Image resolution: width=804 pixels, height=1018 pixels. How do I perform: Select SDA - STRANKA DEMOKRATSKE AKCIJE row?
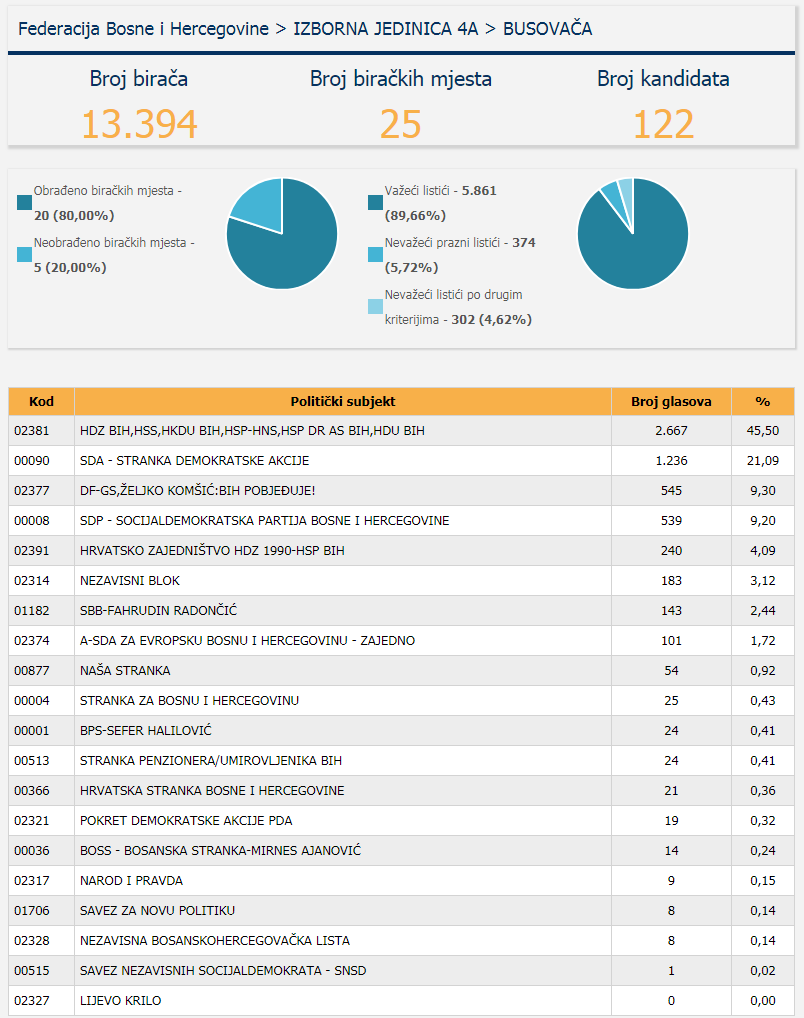tap(194, 461)
